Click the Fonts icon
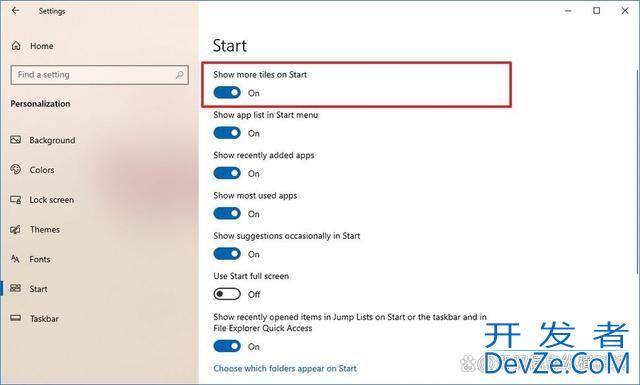640x385 pixels. coord(16,259)
